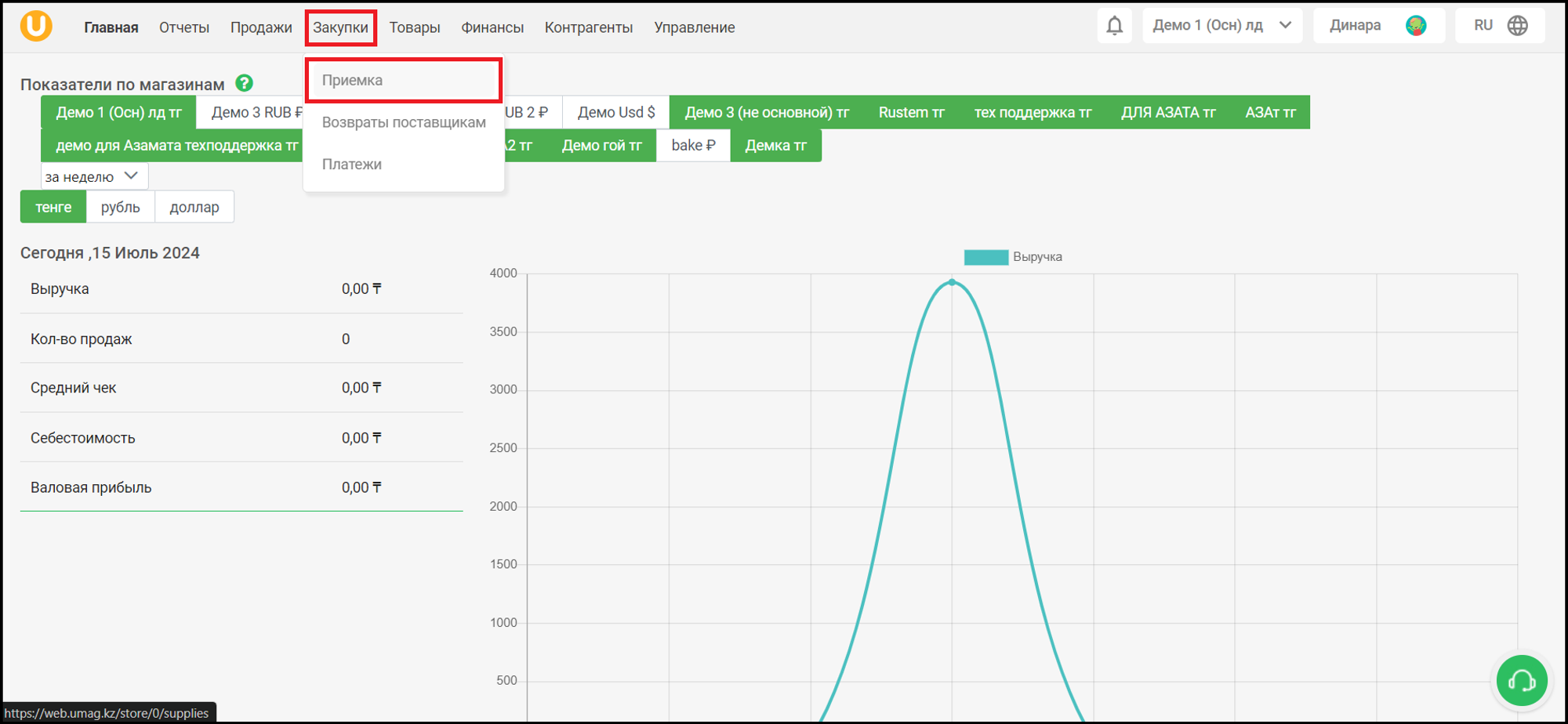Toggle the АЗАт тг store

point(1270,112)
